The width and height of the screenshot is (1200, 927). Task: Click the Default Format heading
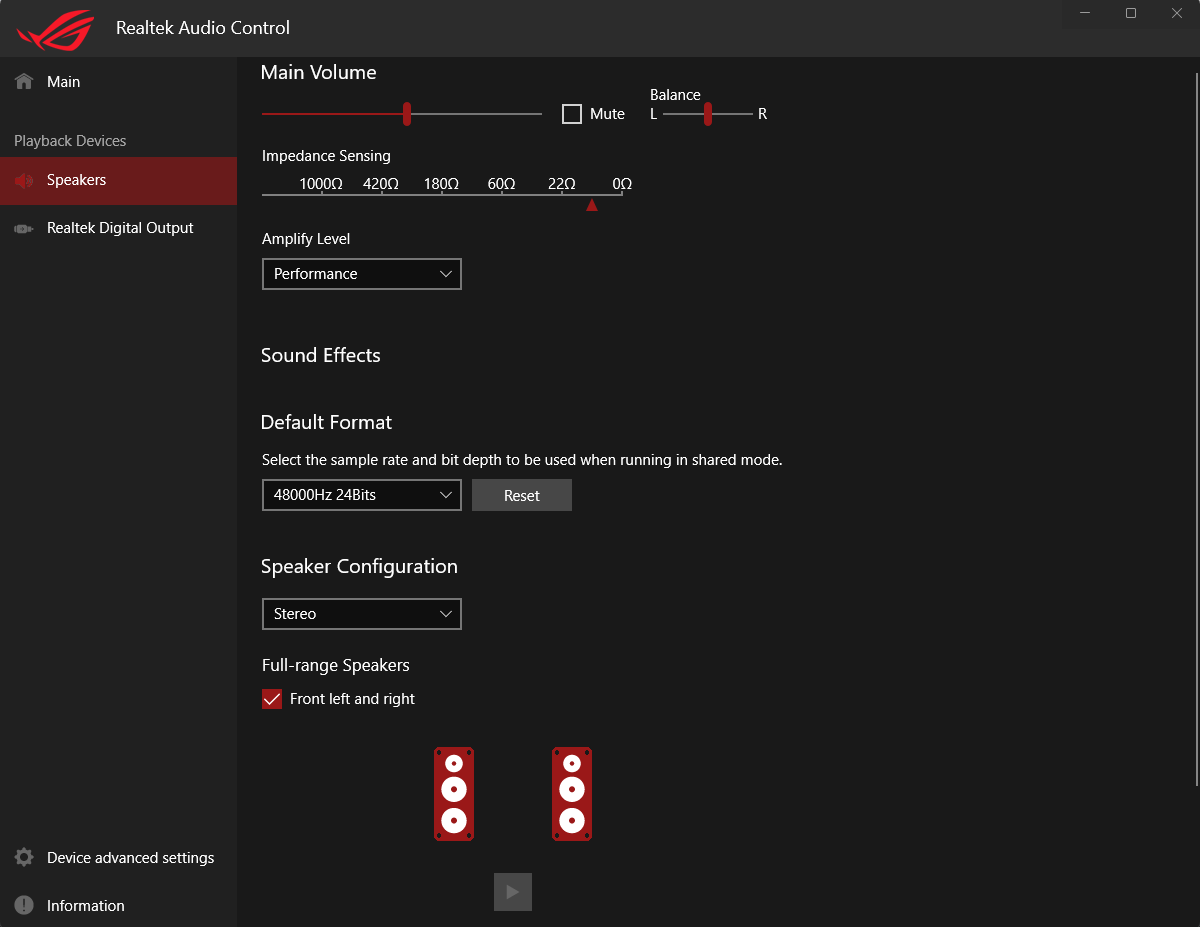pos(326,422)
